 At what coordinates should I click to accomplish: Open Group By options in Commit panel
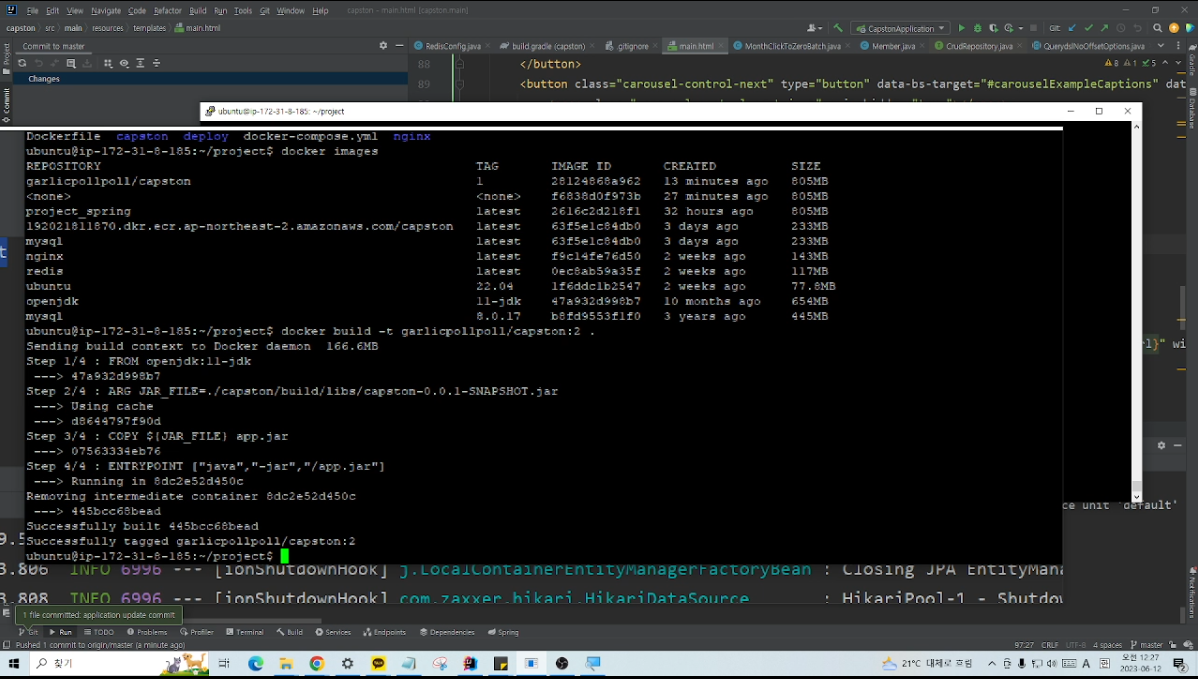pos(108,63)
